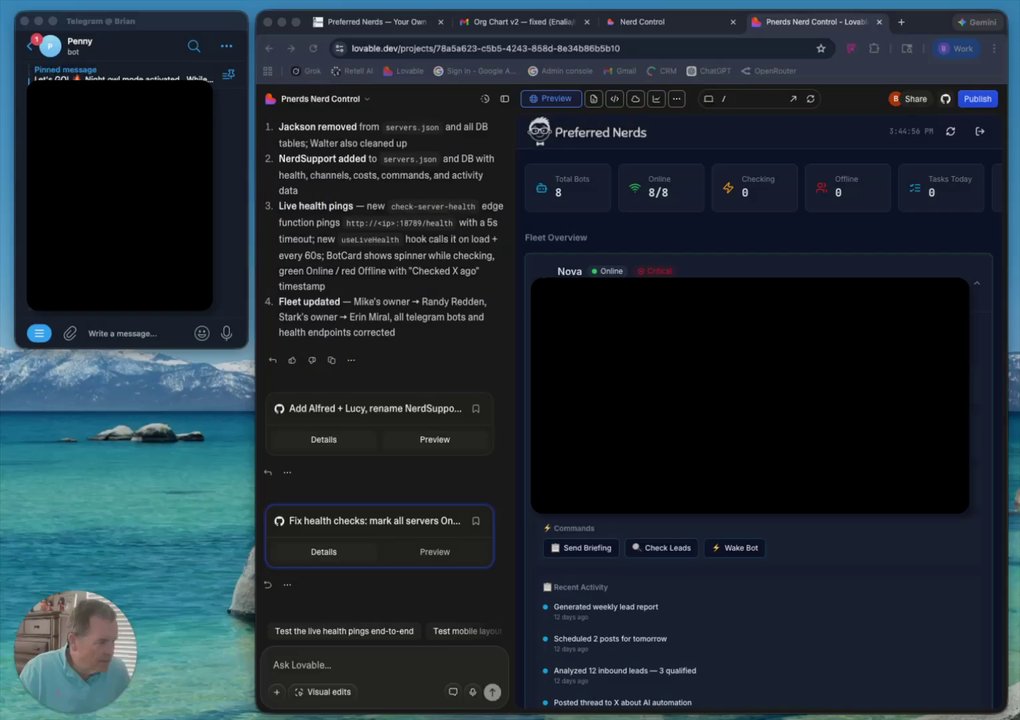Record voice message in Telegram

(226, 334)
